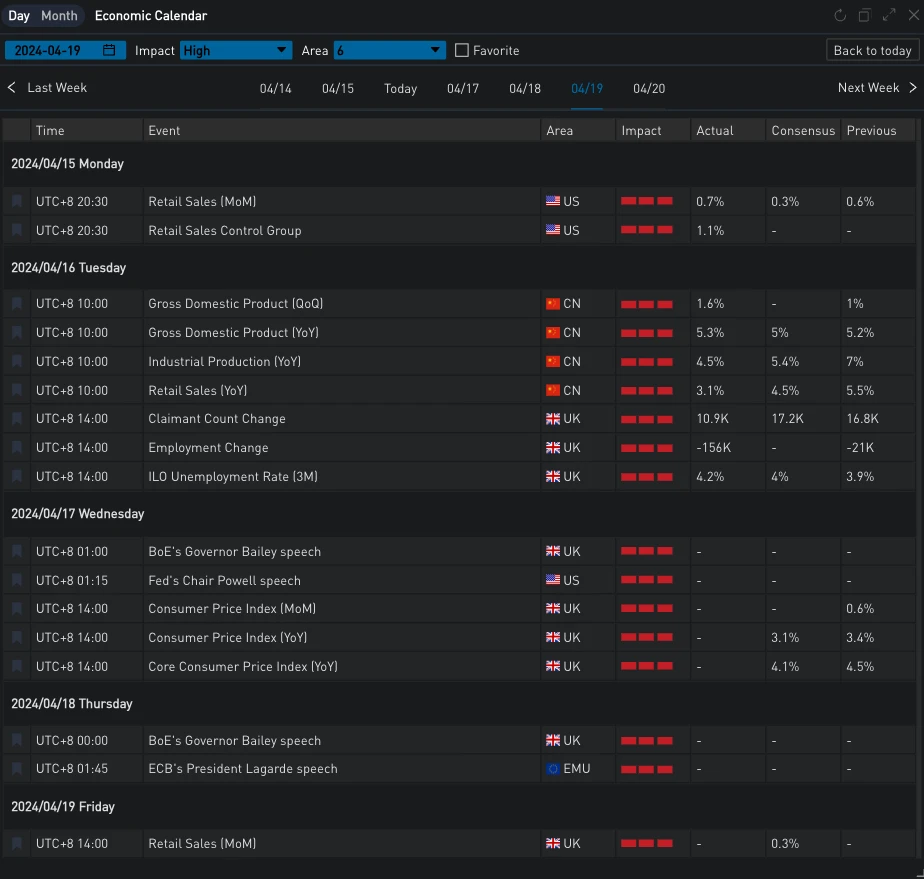Open the date picker calendar icon

click(109, 50)
